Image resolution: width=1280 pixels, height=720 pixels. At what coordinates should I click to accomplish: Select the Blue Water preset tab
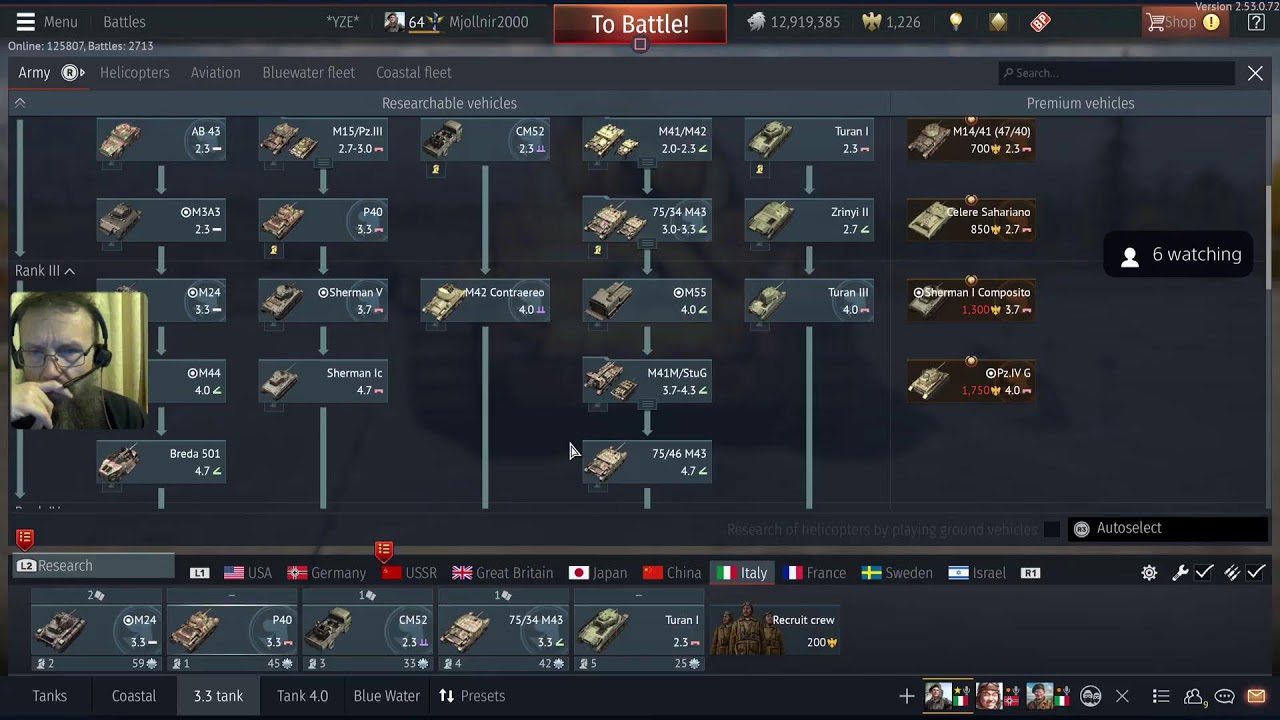point(387,696)
